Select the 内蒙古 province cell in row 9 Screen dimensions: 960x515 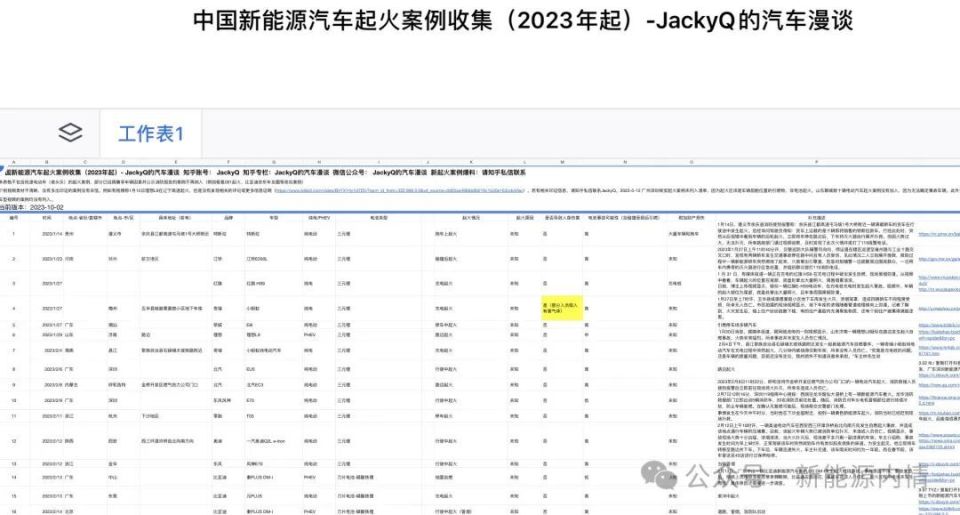pos(72,385)
